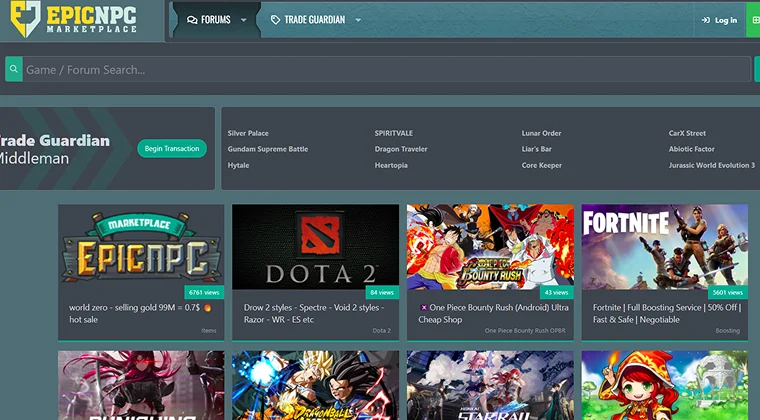Open the Gundam Supreme Battle link
760x420 pixels.
[268, 149]
